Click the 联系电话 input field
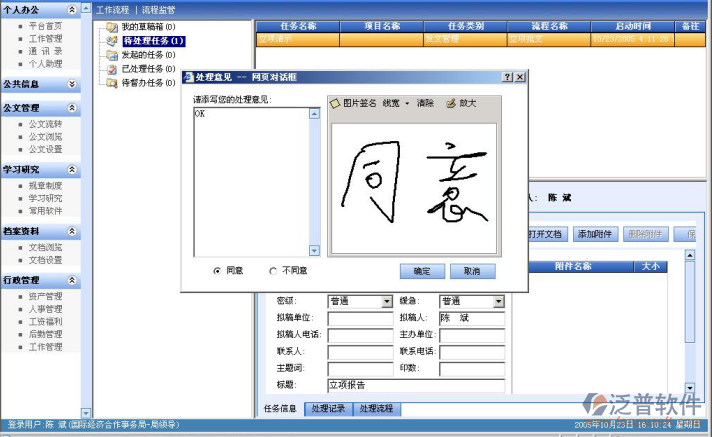 [472, 352]
